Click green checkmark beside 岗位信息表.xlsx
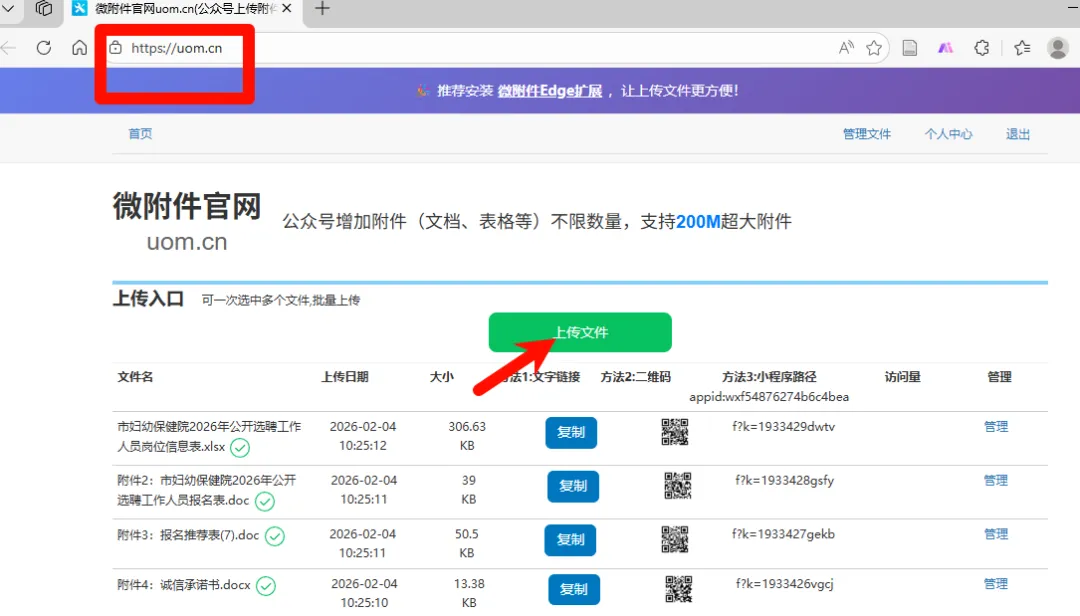1080x616 pixels. [x=240, y=448]
